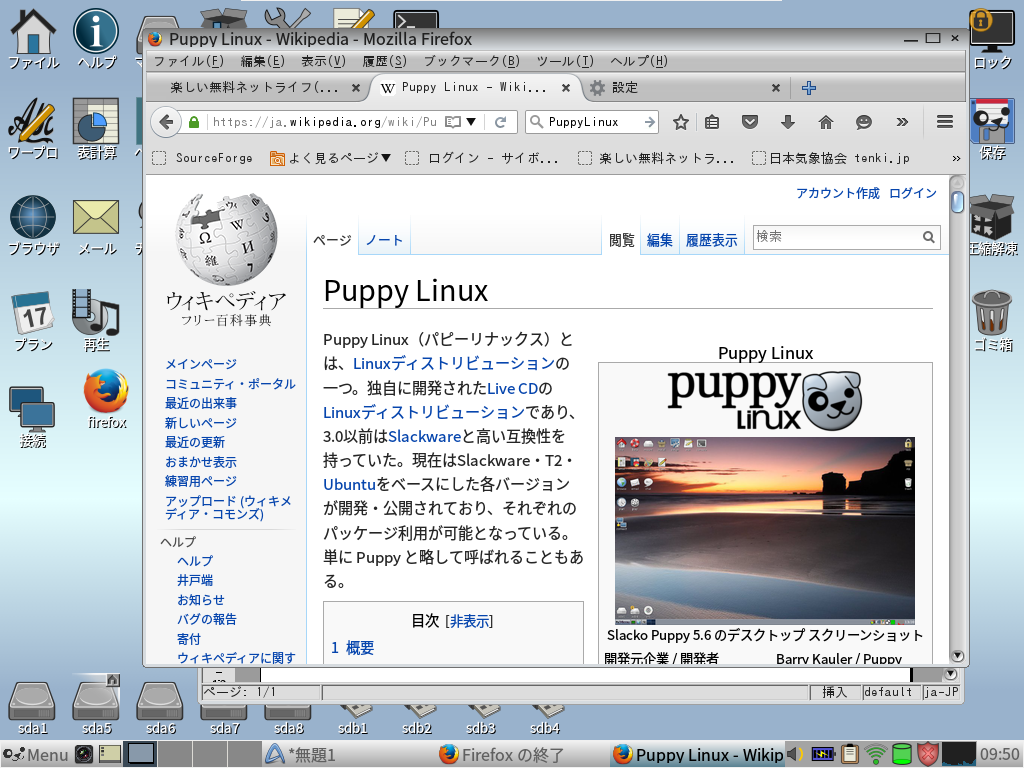1024x768 pixels.
Task: Open the ノート tab on Wikipedia
Action: tap(383, 240)
